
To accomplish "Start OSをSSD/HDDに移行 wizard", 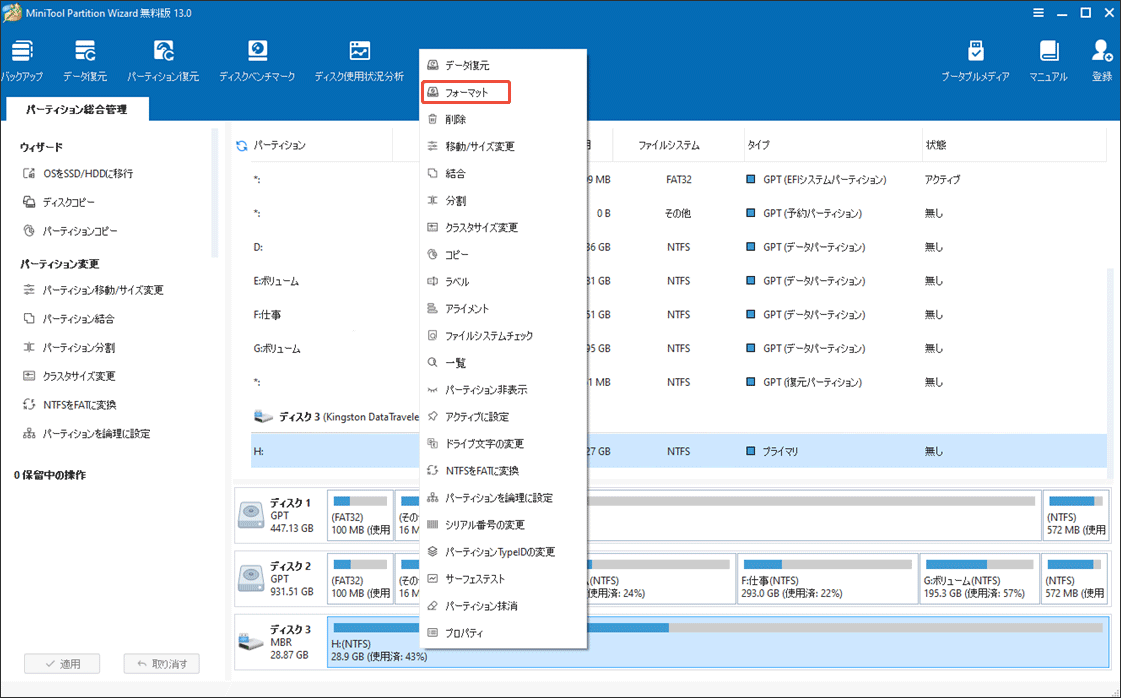I will point(87,173).
